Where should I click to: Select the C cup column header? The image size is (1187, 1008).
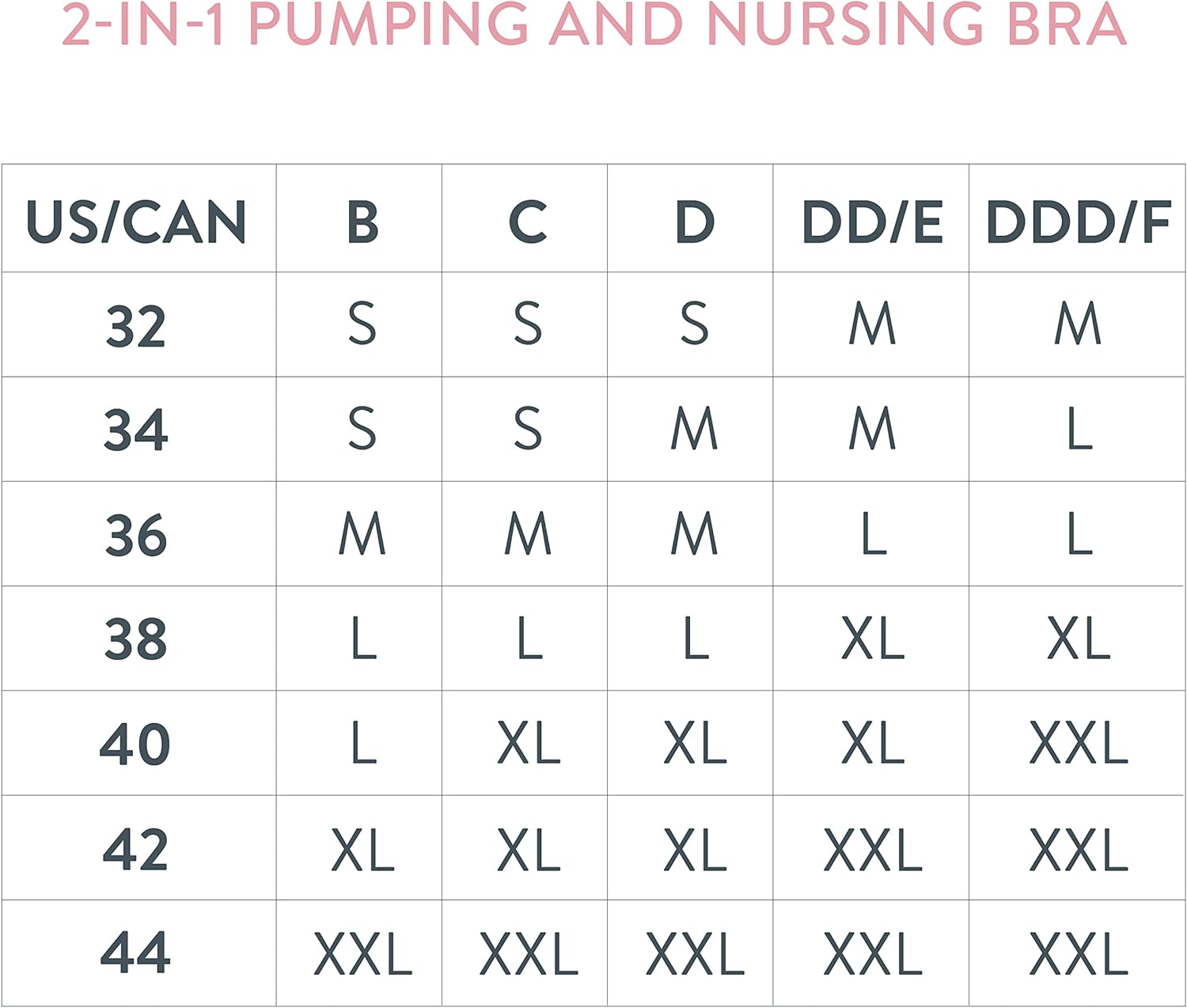(528, 222)
